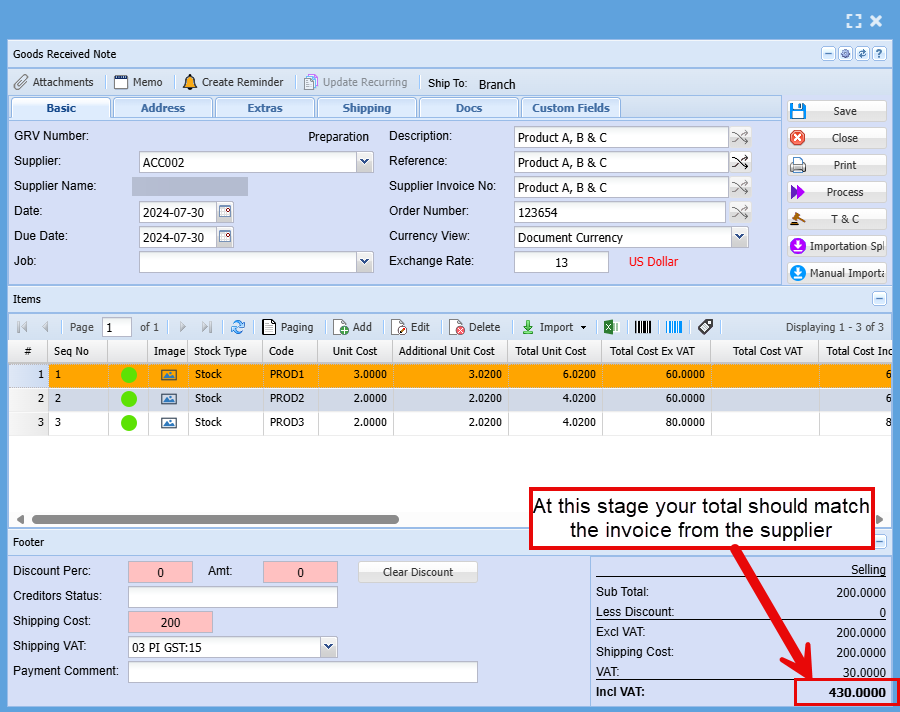Edit the selected item line
Image resolution: width=900 pixels, height=712 pixels.
pos(411,327)
